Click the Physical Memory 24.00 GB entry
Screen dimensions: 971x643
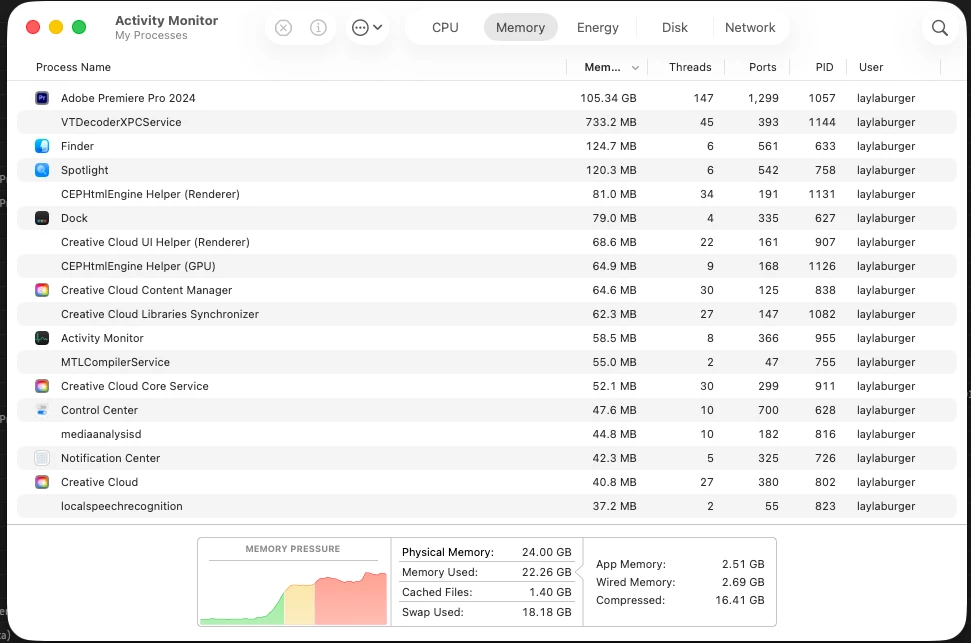[x=486, y=552]
